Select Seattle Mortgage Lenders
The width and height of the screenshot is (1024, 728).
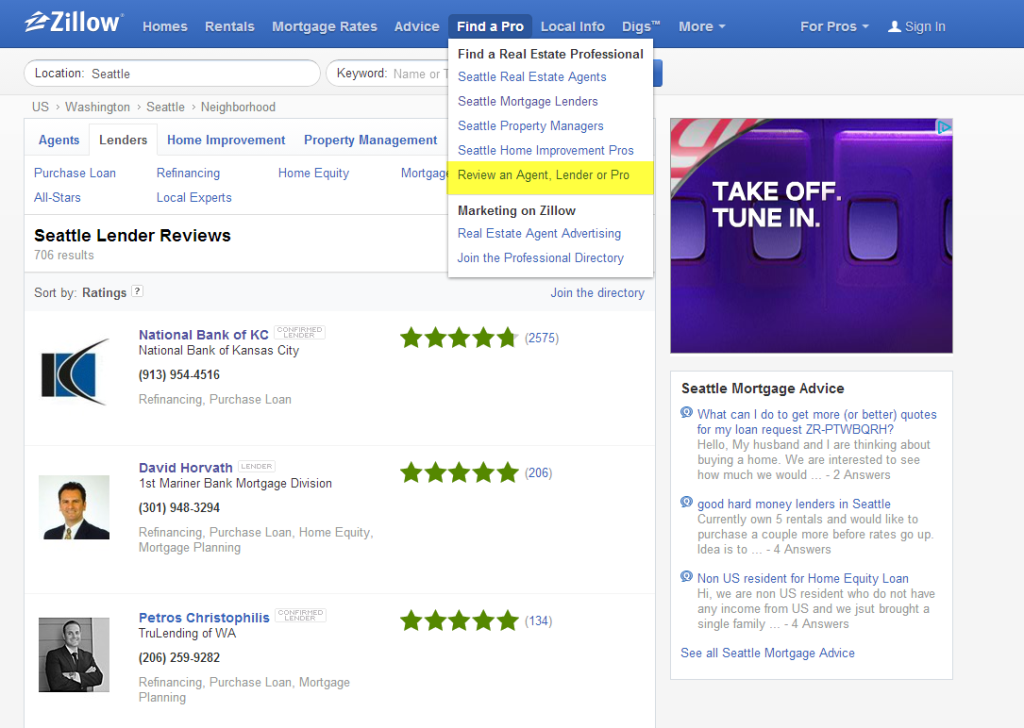coord(528,101)
